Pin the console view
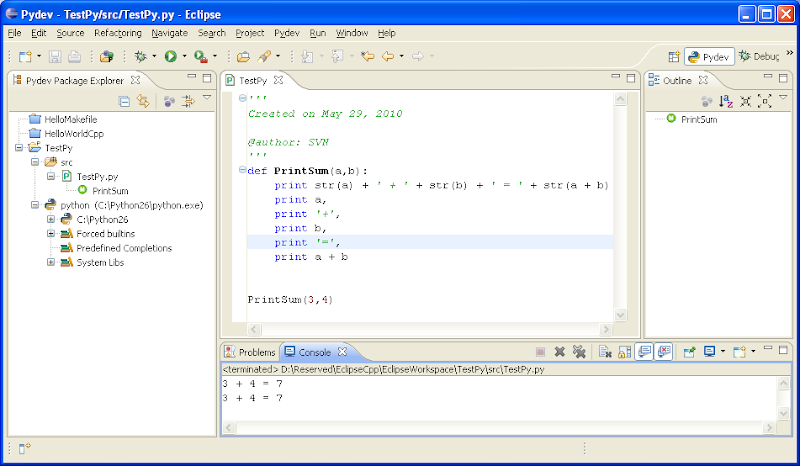Image resolution: width=800 pixels, height=466 pixels. pyautogui.click(x=689, y=352)
